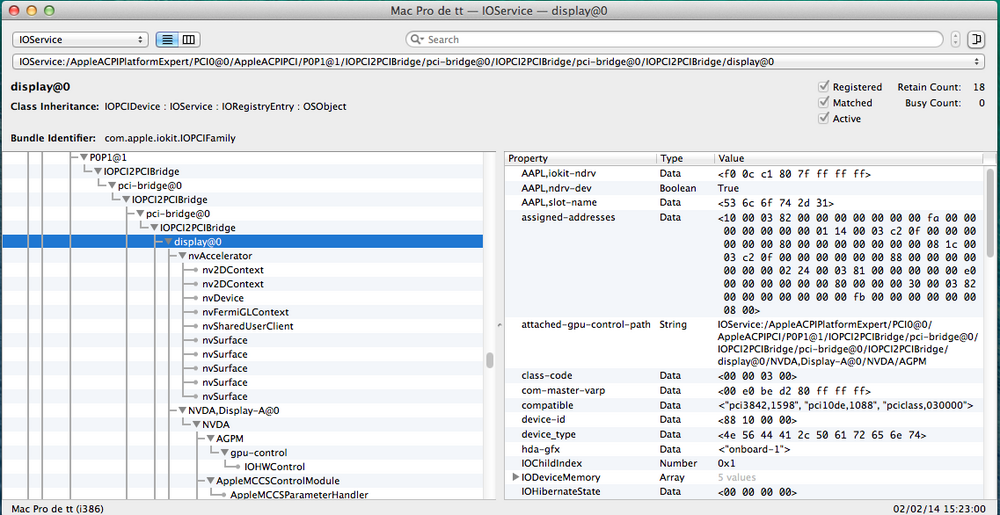Collapse the display@0 disclosure triangle
1000x515 pixels.
pyautogui.click(x=168, y=242)
